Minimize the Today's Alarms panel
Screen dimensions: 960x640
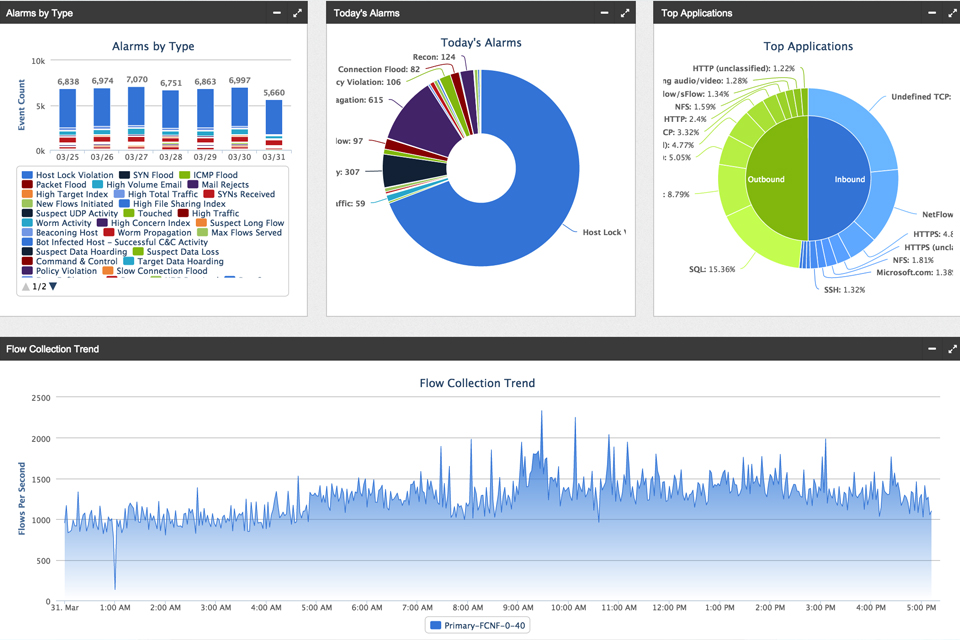[604, 13]
